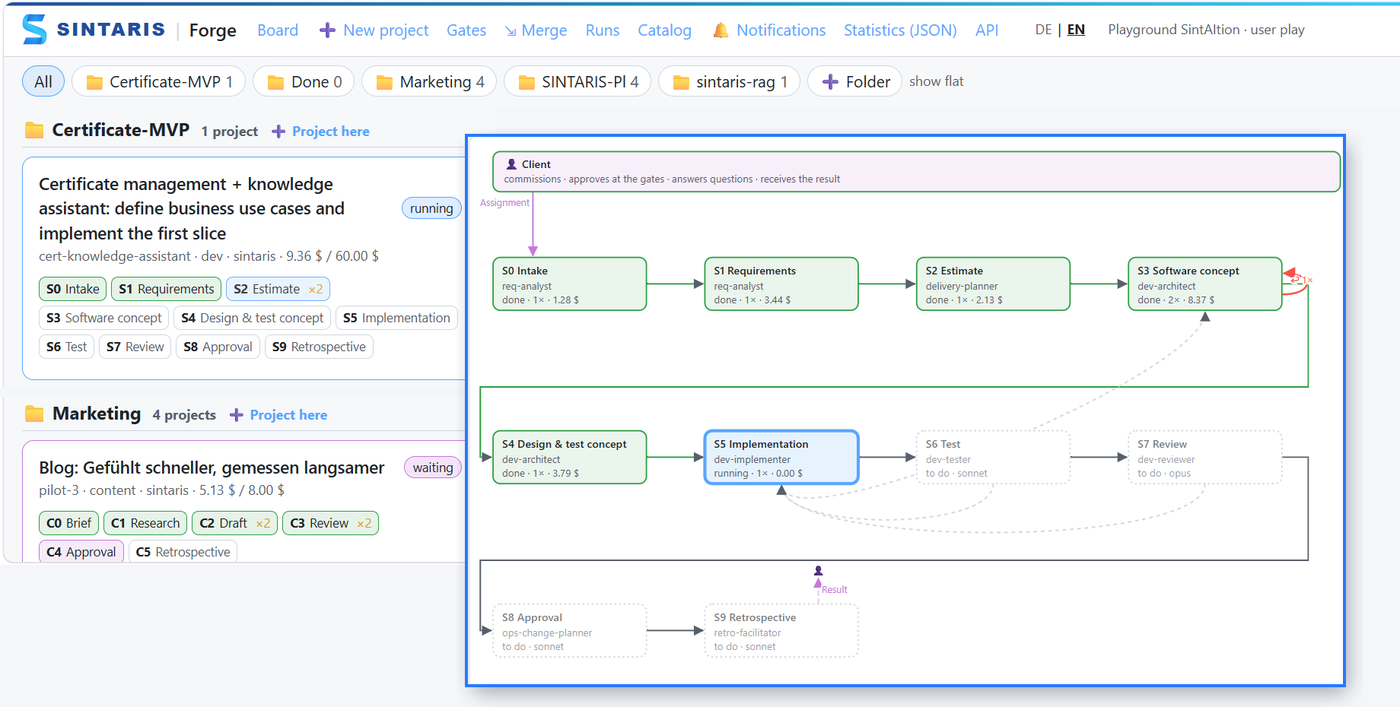Open the Catalog page
This screenshot has height=707, width=1400.
coord(665,30)
